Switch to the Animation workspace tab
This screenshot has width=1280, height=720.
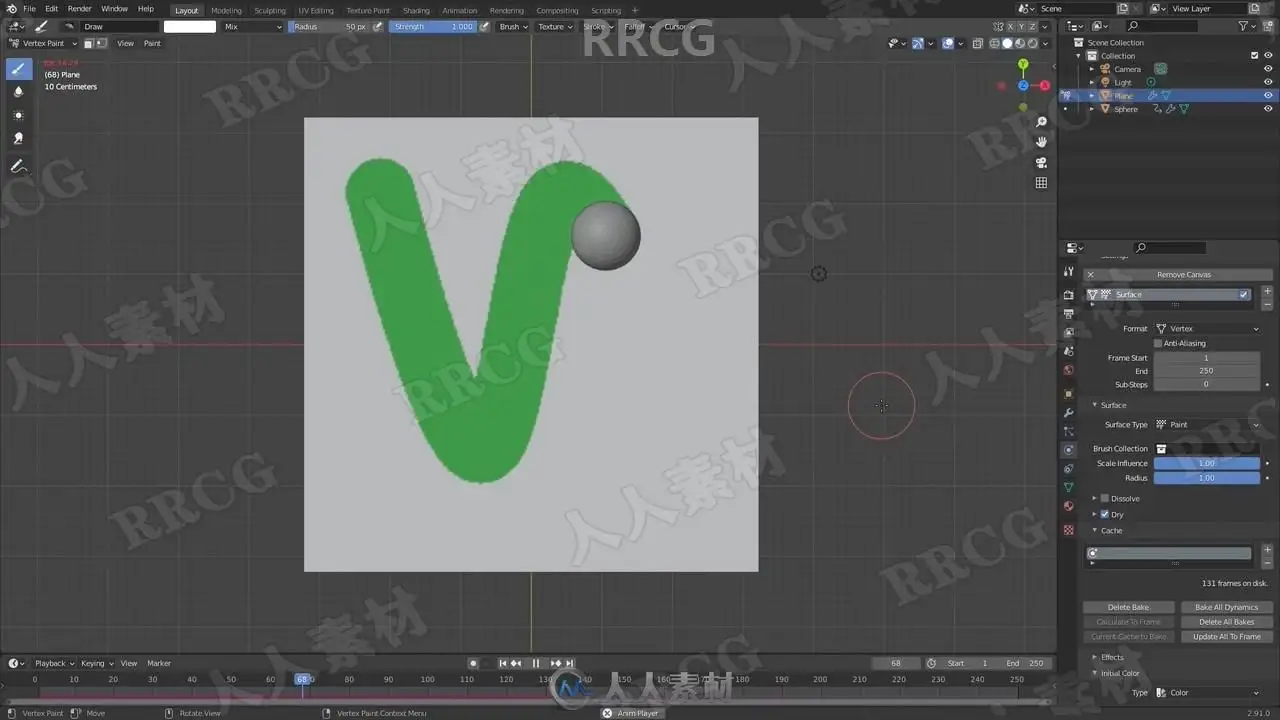(x=460, y=10)
